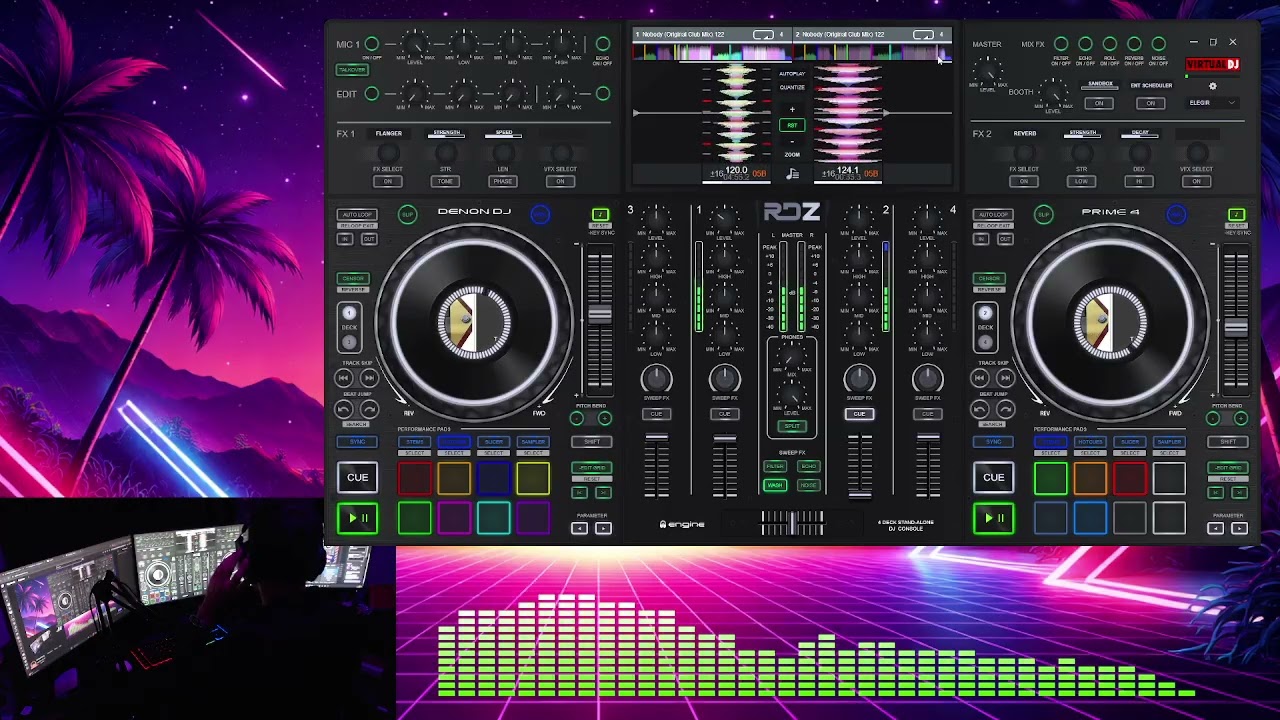The width and height of the screenshot is (1280, 720).
Task: Click the FX 1 ON button under FX SELECT
Action: (x=388, y=181)
